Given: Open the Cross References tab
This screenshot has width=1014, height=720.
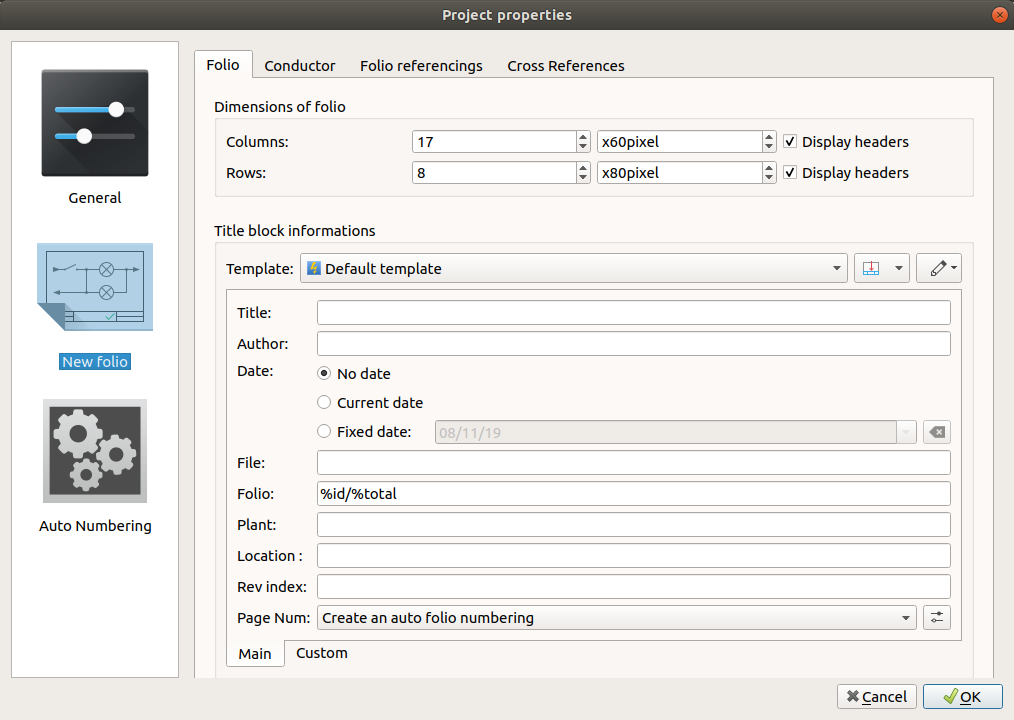Looking at the screenshot, I should click(x=566, y=66).
